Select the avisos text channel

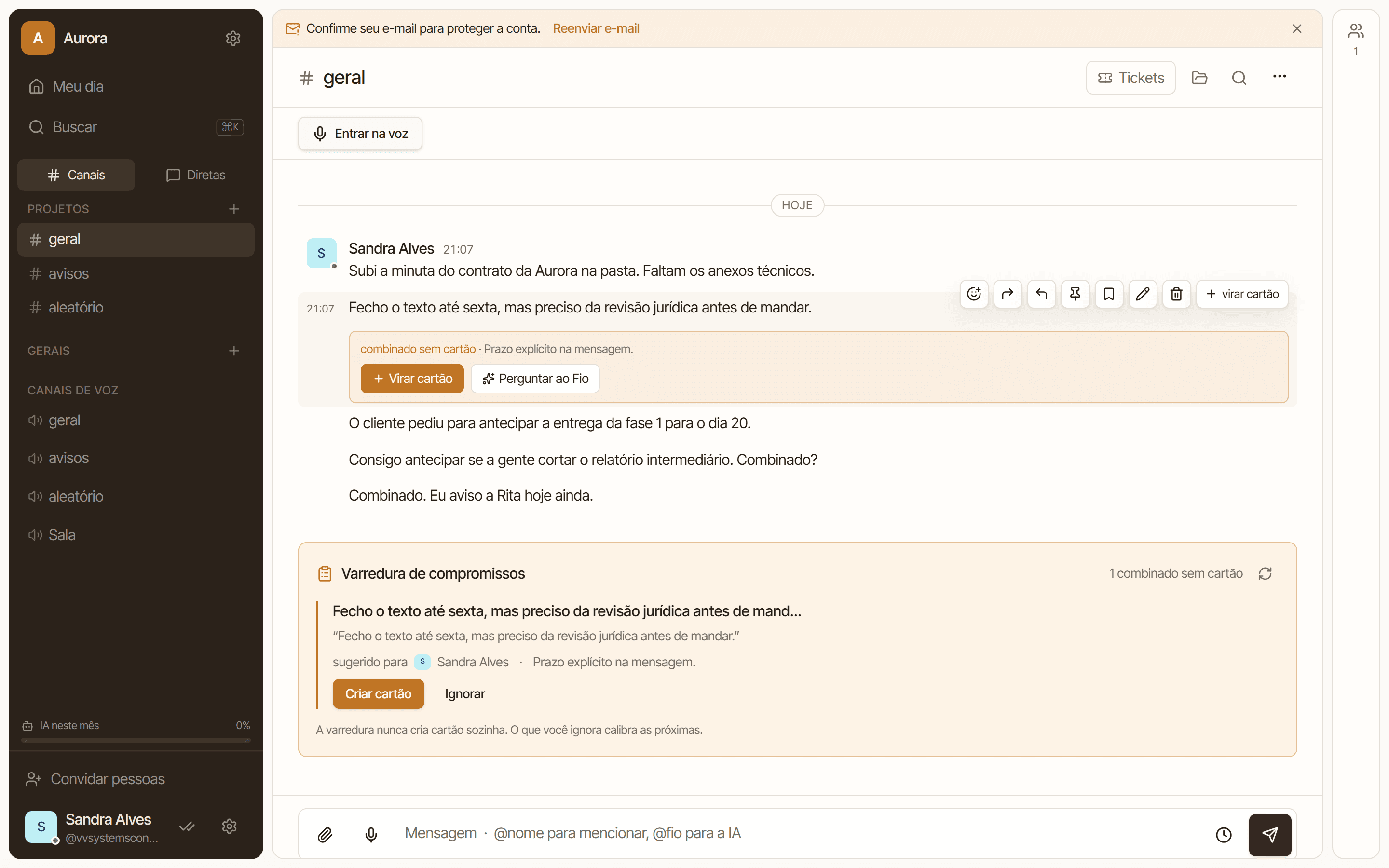136,274
